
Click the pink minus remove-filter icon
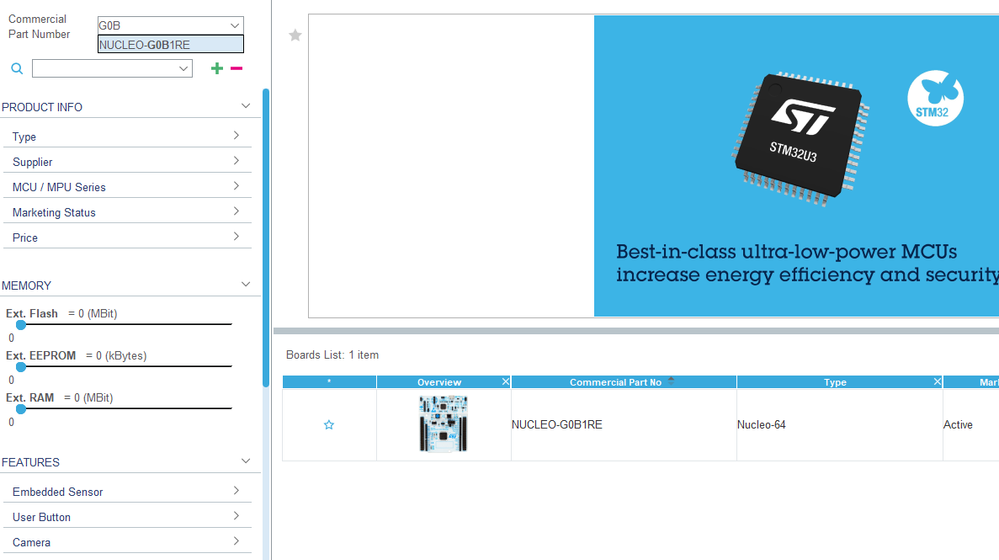[x=236, y=68]
